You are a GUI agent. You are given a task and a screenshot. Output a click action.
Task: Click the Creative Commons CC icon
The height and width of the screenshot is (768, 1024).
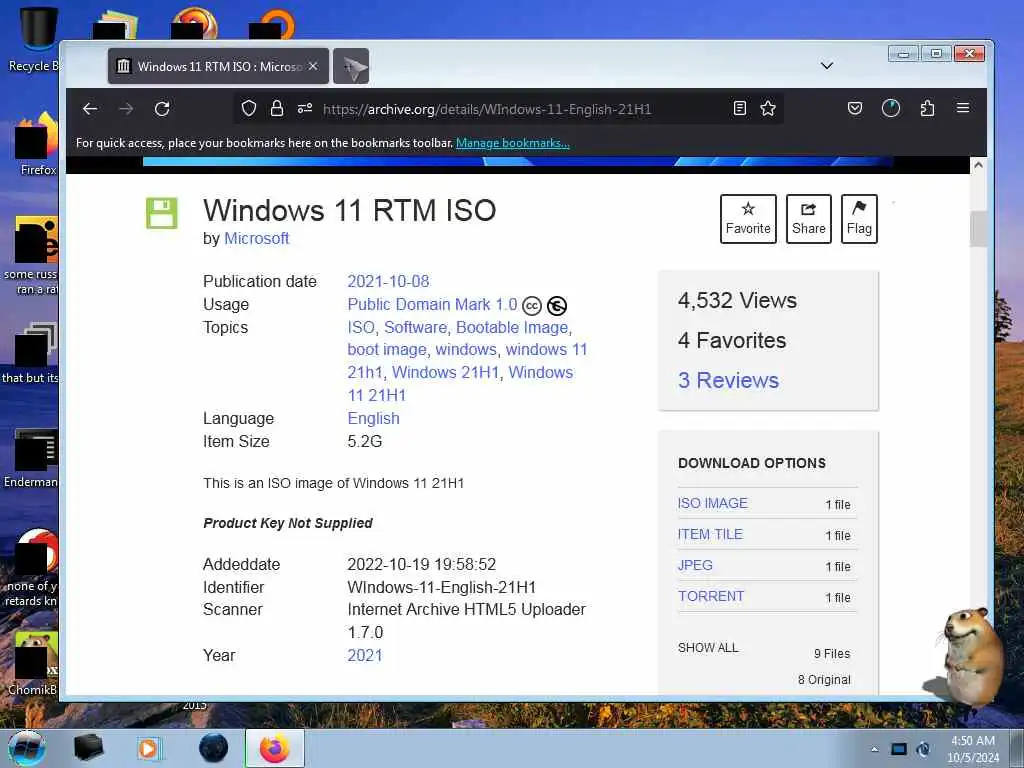(x=532, y=306)
